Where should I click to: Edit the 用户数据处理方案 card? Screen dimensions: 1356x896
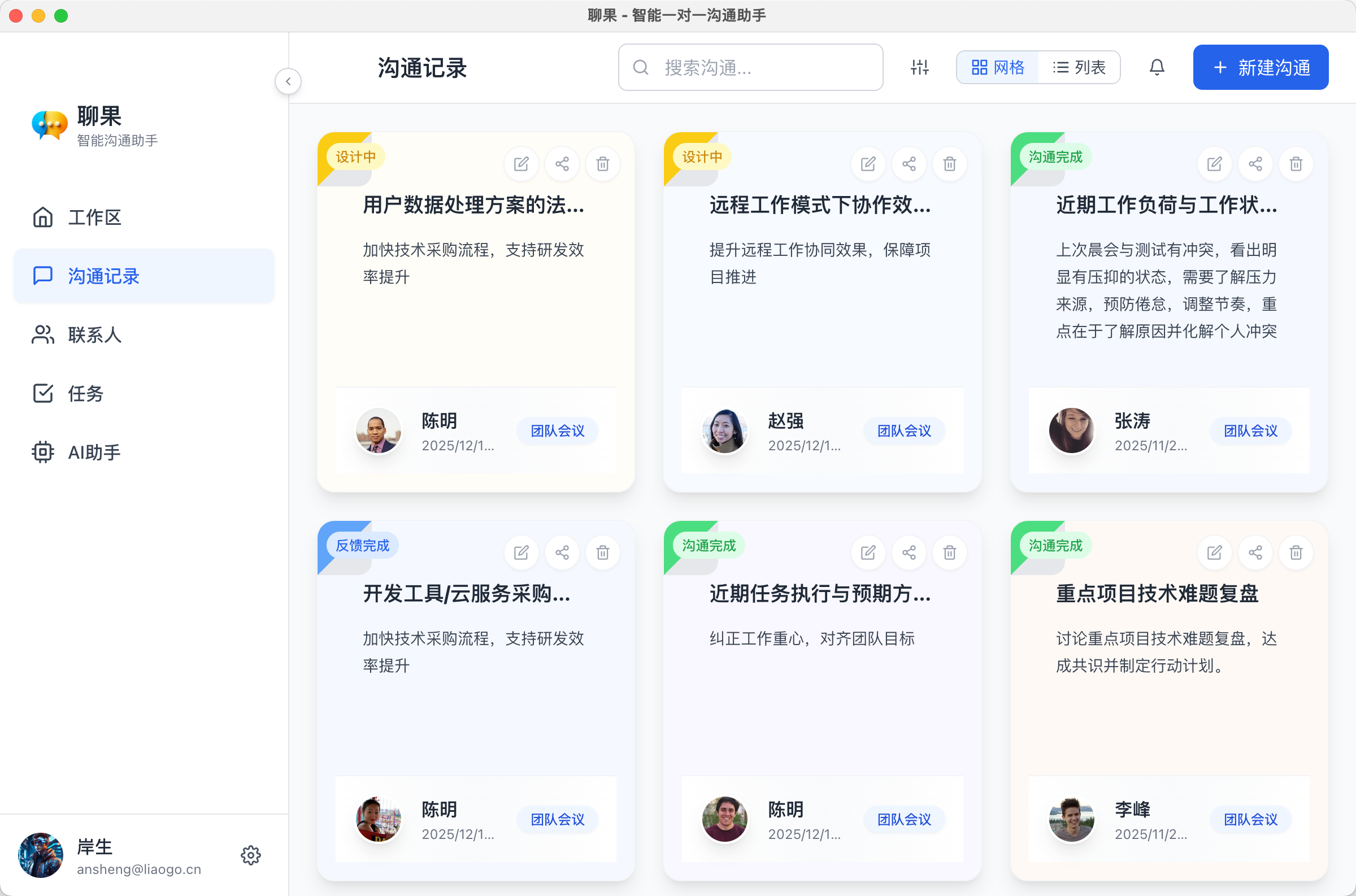pyautogui.click(x=520, y=163)
